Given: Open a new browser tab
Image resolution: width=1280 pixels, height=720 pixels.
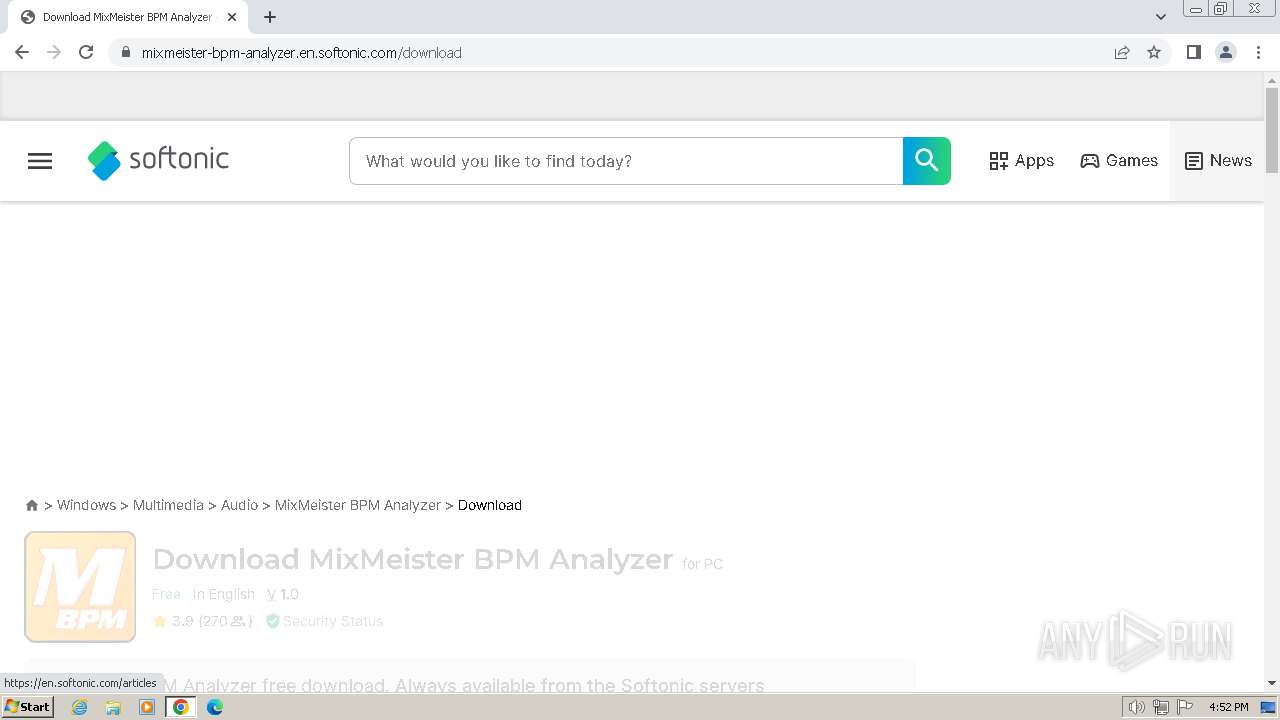Looking at the screenshot, I should (x=270, y=17).
